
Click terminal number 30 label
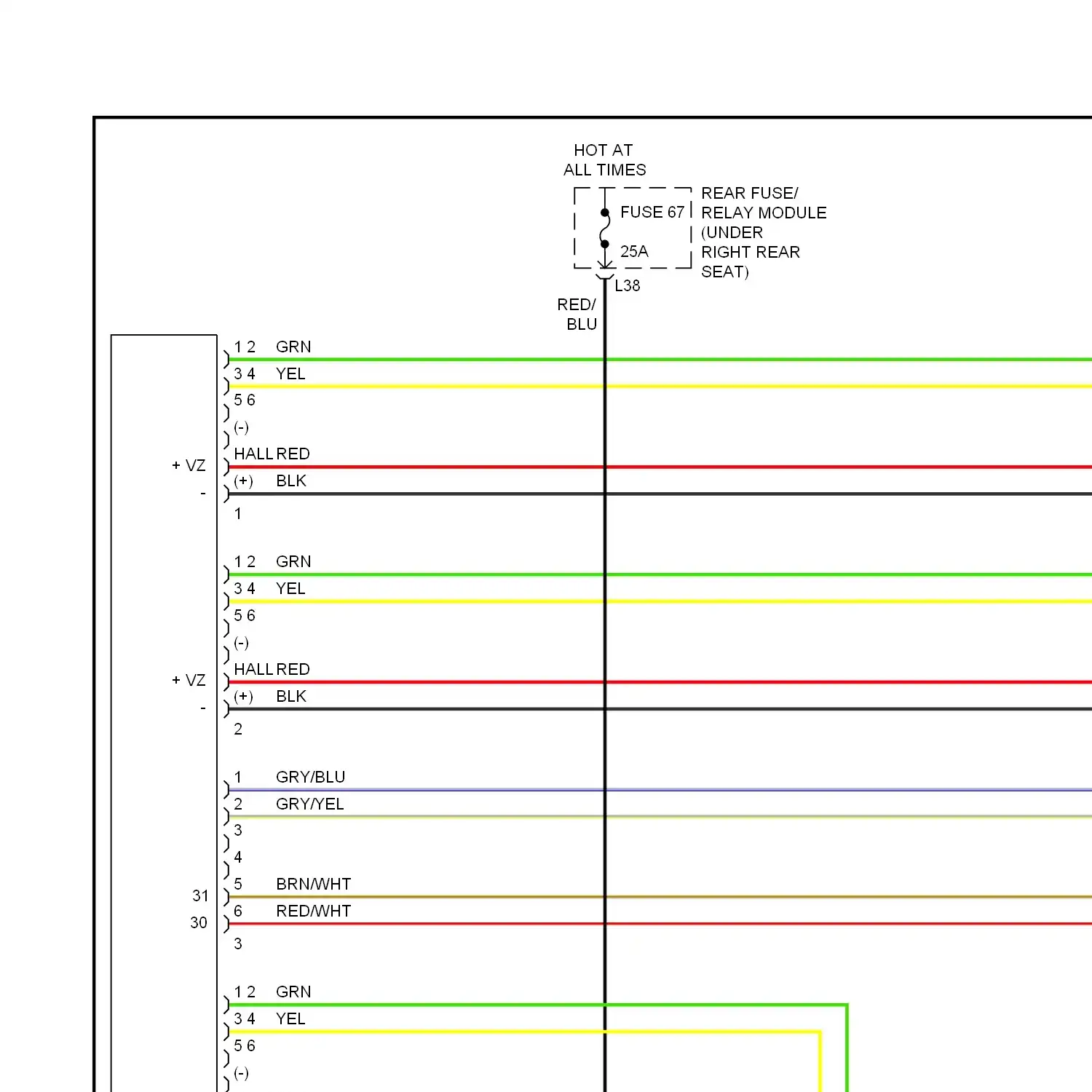(199, 923)
